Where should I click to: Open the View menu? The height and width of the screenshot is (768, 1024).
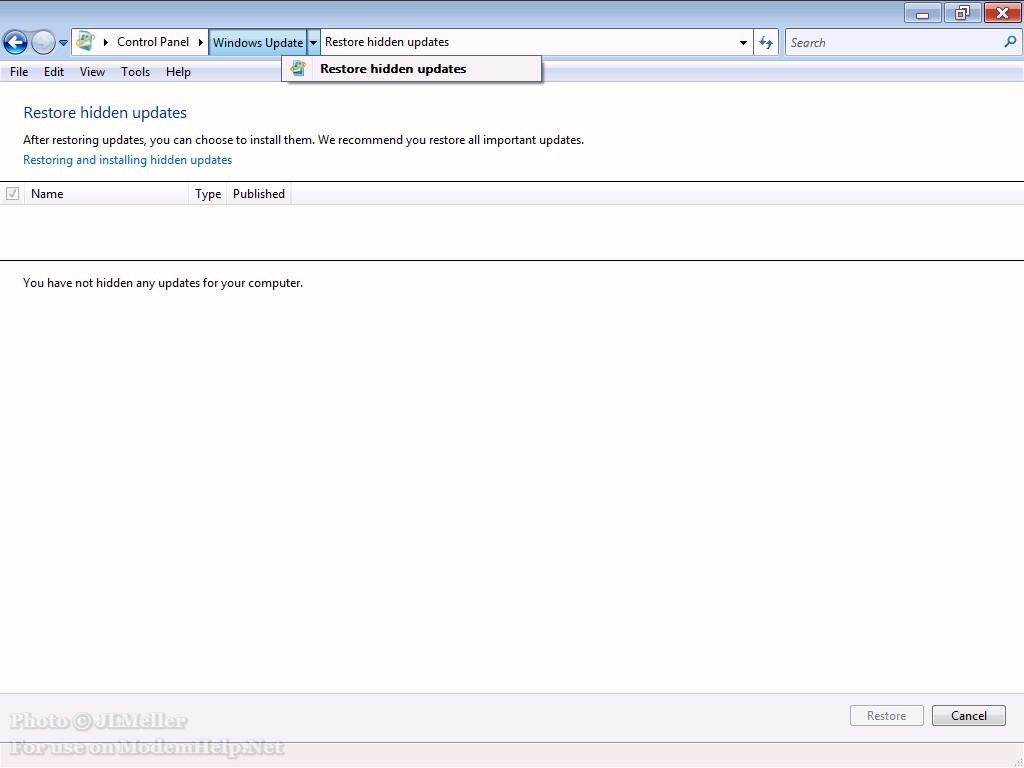(x=92, y=72)
